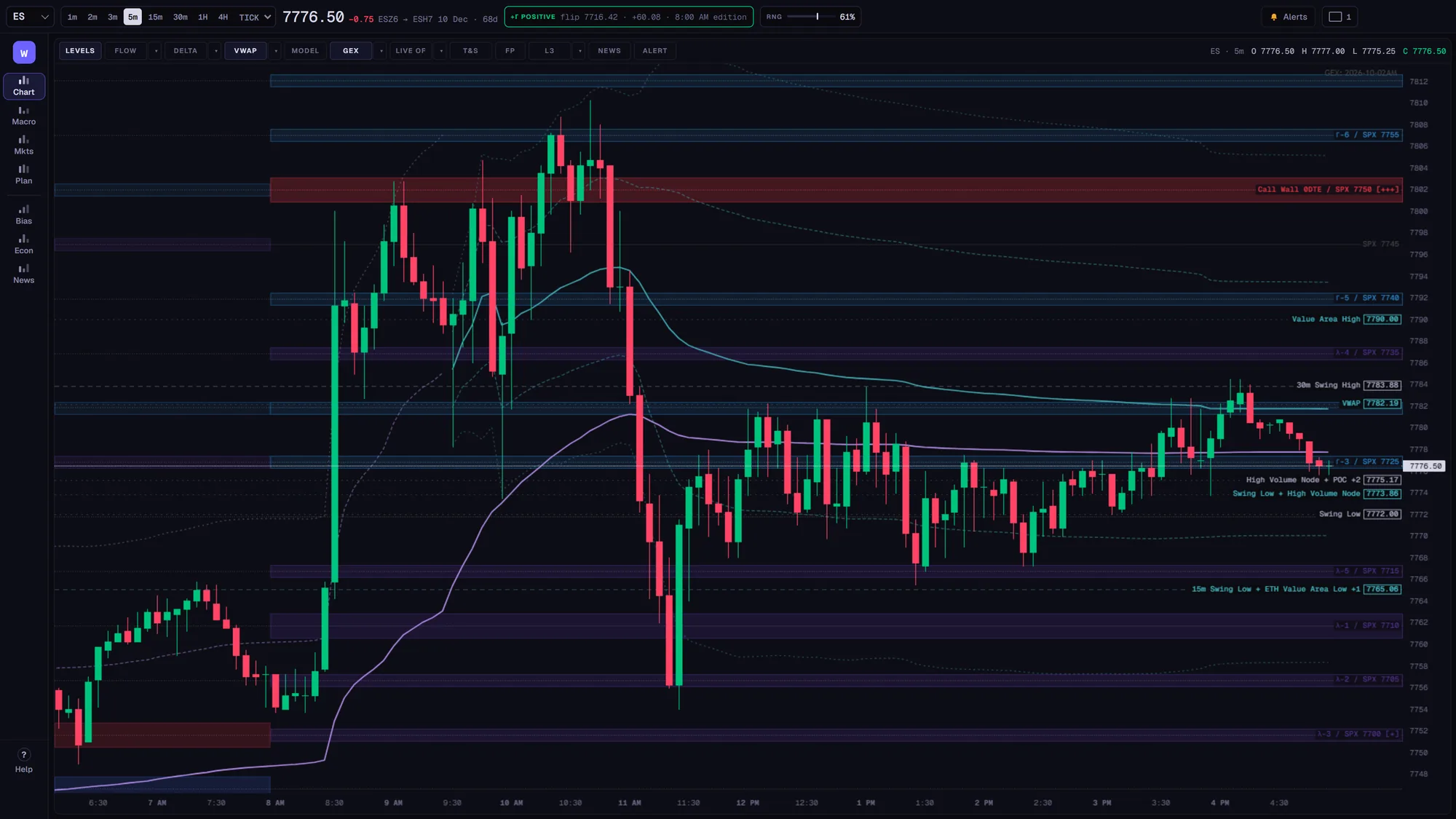1456x819 pixels.
Task: Open the News sidebar panel
Action: pyautogui.click(x=24, y=274)
